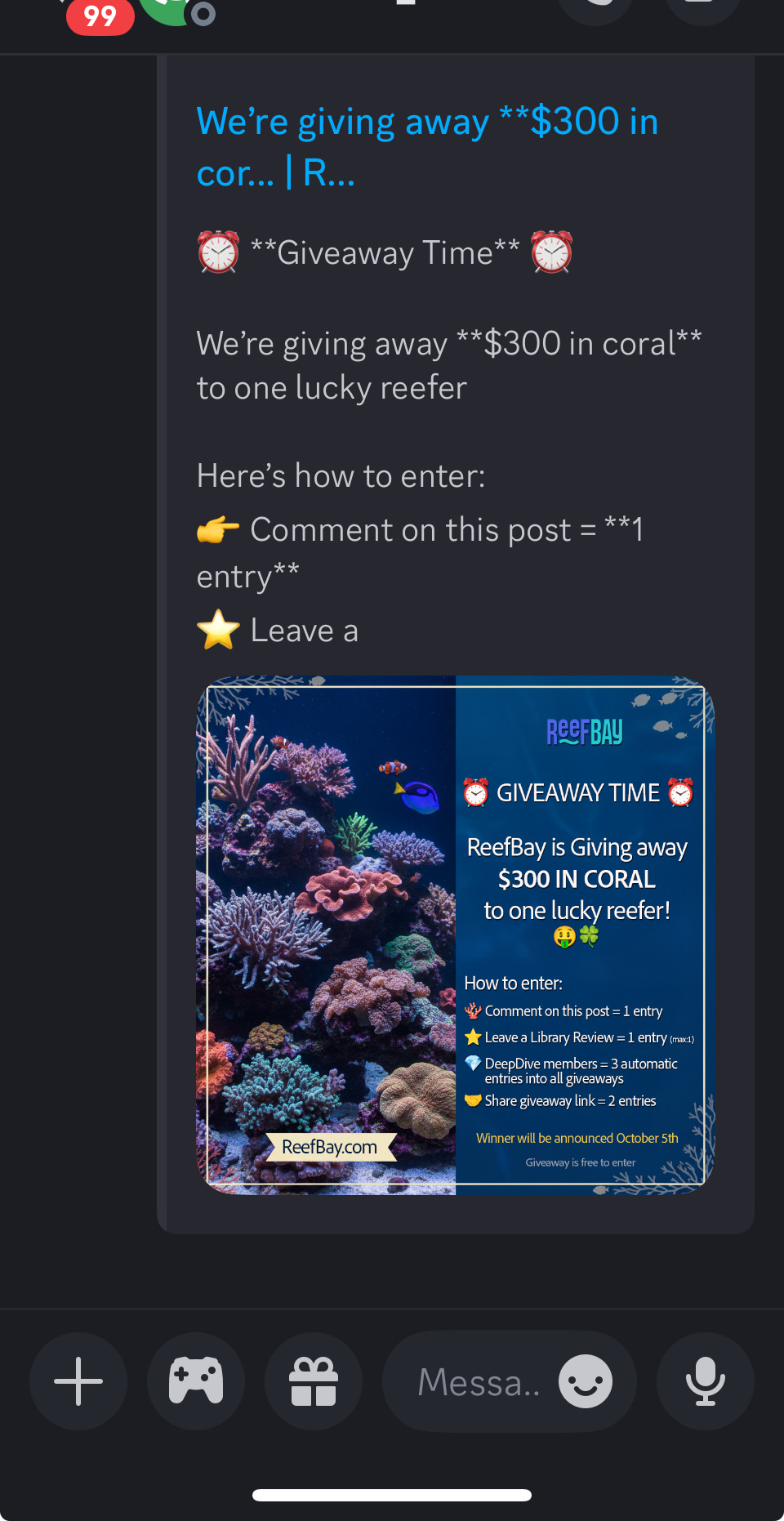The image size is (784, 1521).
Task: Tap the second-from-right circular top bar button
Action: point(596,8)
